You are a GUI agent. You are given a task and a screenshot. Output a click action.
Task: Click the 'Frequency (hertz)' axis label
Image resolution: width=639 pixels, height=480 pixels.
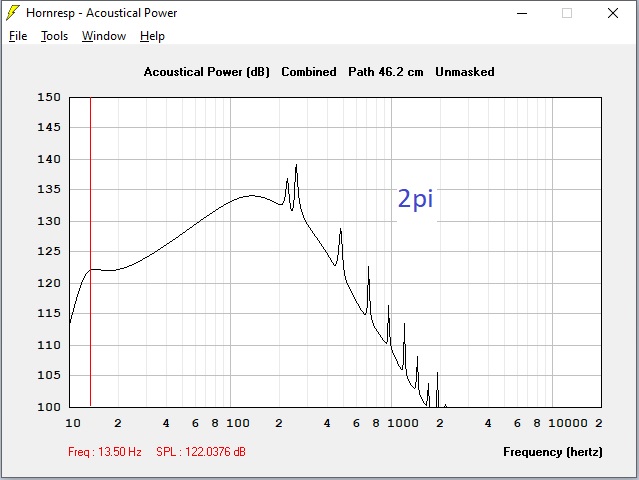(553, 452)
